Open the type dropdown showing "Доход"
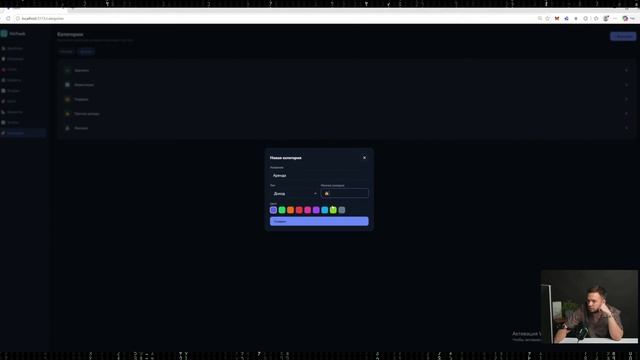Screen dimensions: 640x360 pos(294,193)
